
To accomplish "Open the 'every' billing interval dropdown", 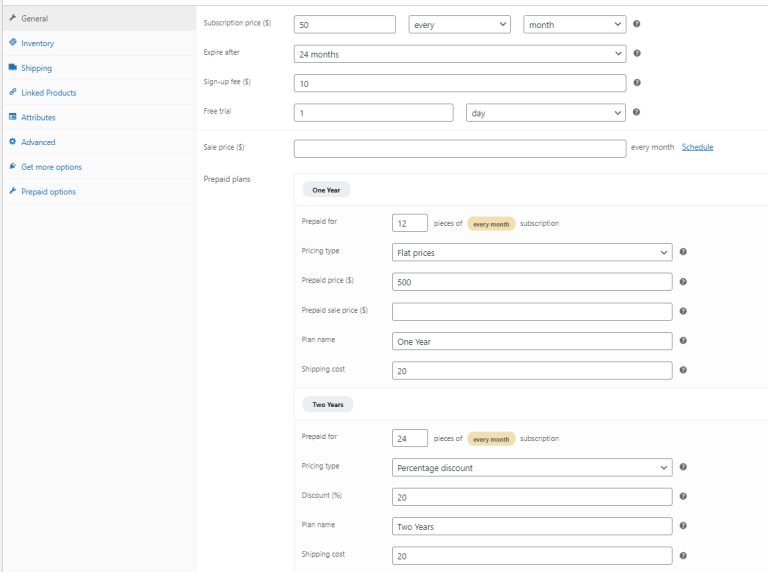I will [x=459, y=24].
